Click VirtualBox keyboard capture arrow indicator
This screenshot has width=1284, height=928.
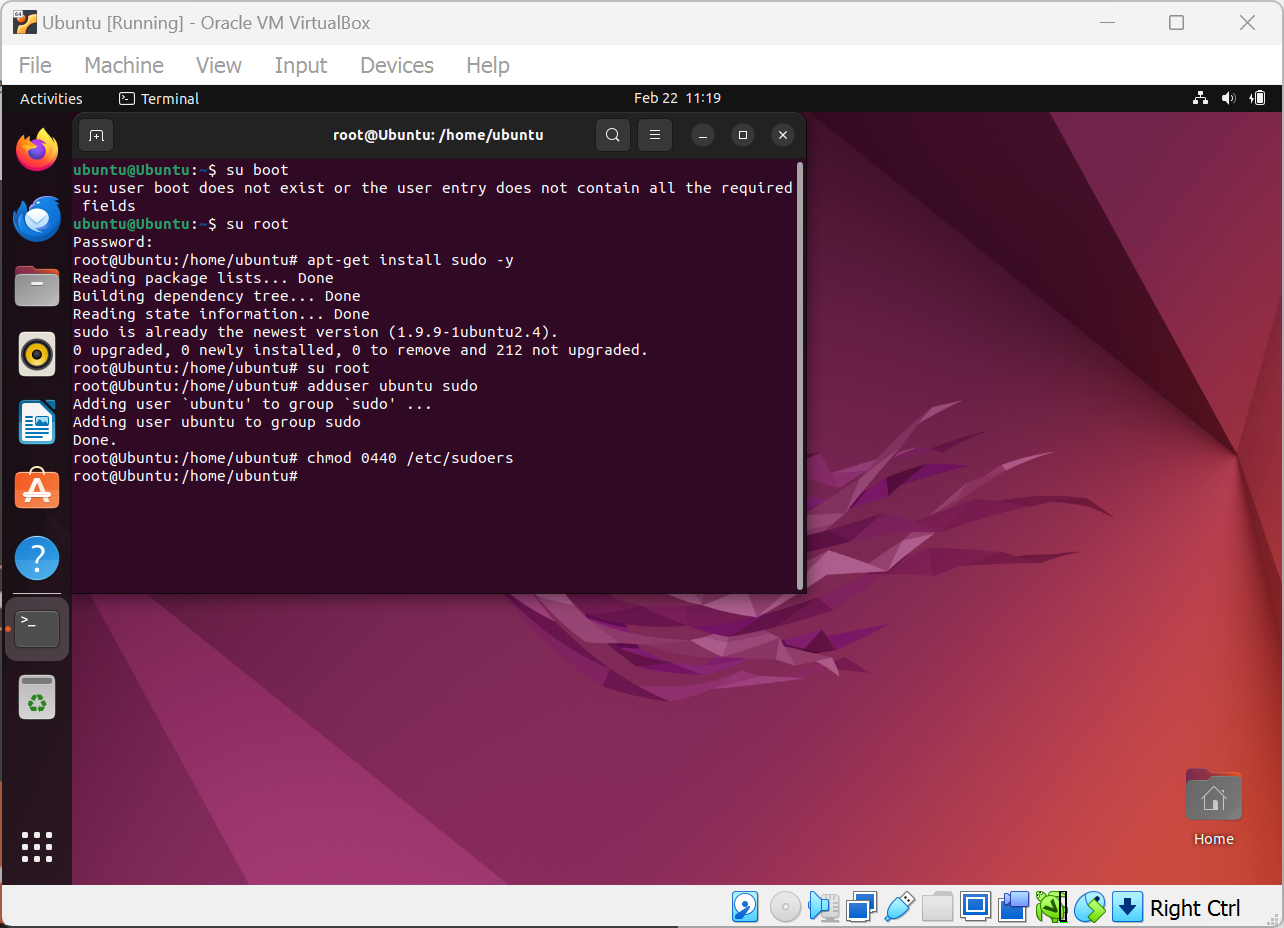tap(1127, 907)
